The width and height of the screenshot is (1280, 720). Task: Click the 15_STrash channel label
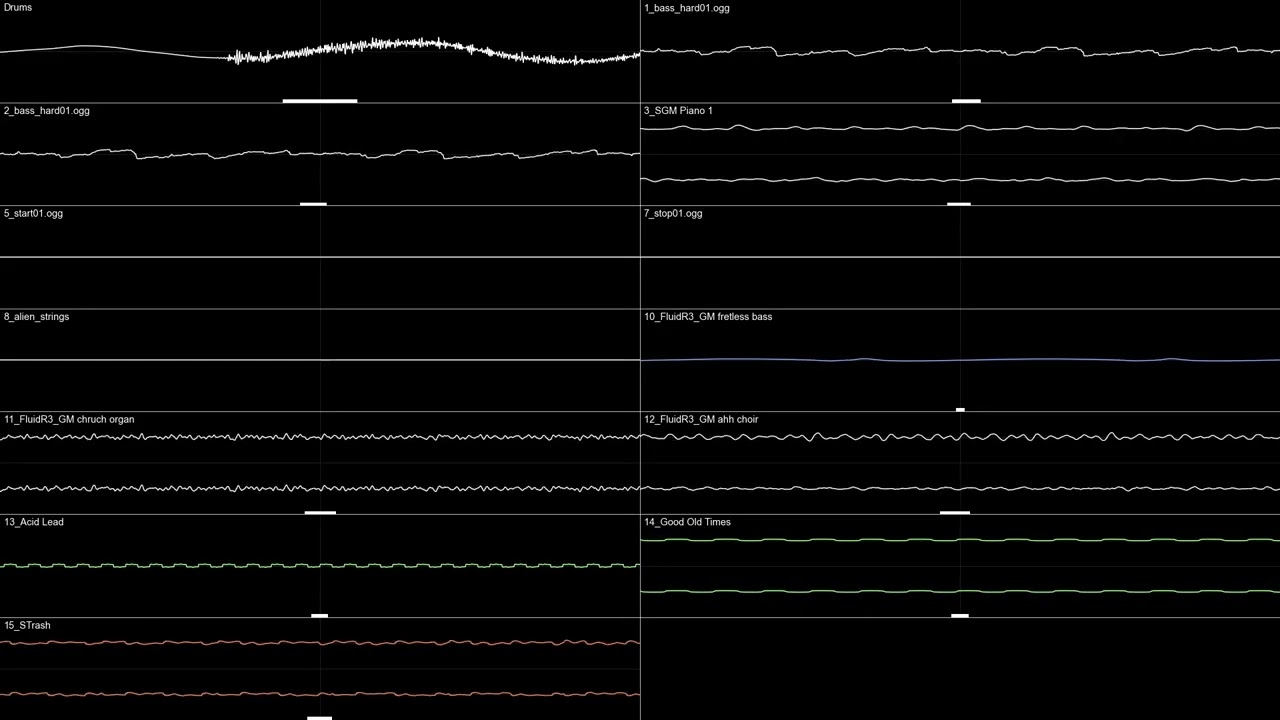pos(28,626)
